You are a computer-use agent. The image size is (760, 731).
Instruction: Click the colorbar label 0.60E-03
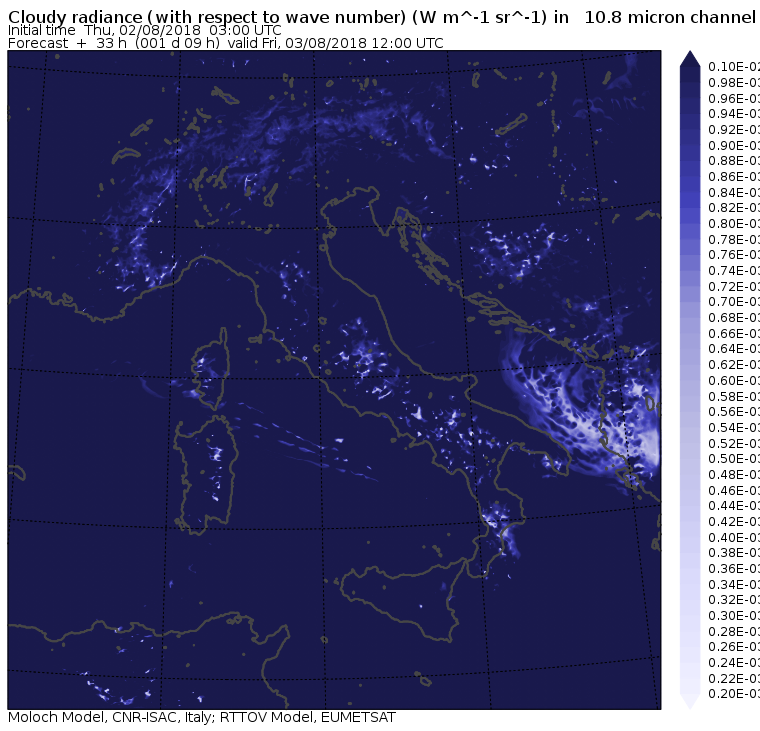734,381
